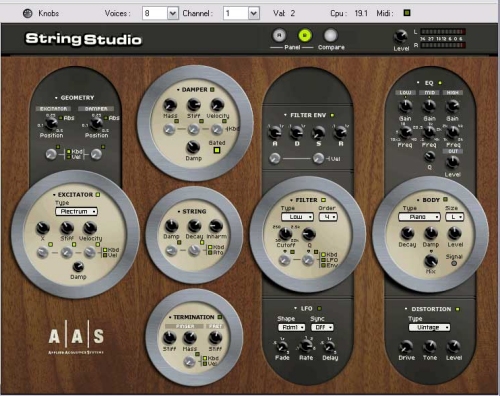Click the Excitator Damp knob
The width and height of the screenshot is (500, 396).
tap(78, 267)
